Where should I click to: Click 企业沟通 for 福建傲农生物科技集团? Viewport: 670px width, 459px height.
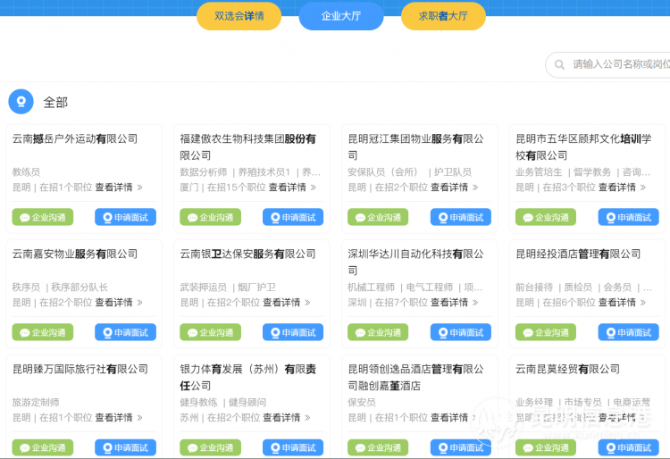[210, 217]
